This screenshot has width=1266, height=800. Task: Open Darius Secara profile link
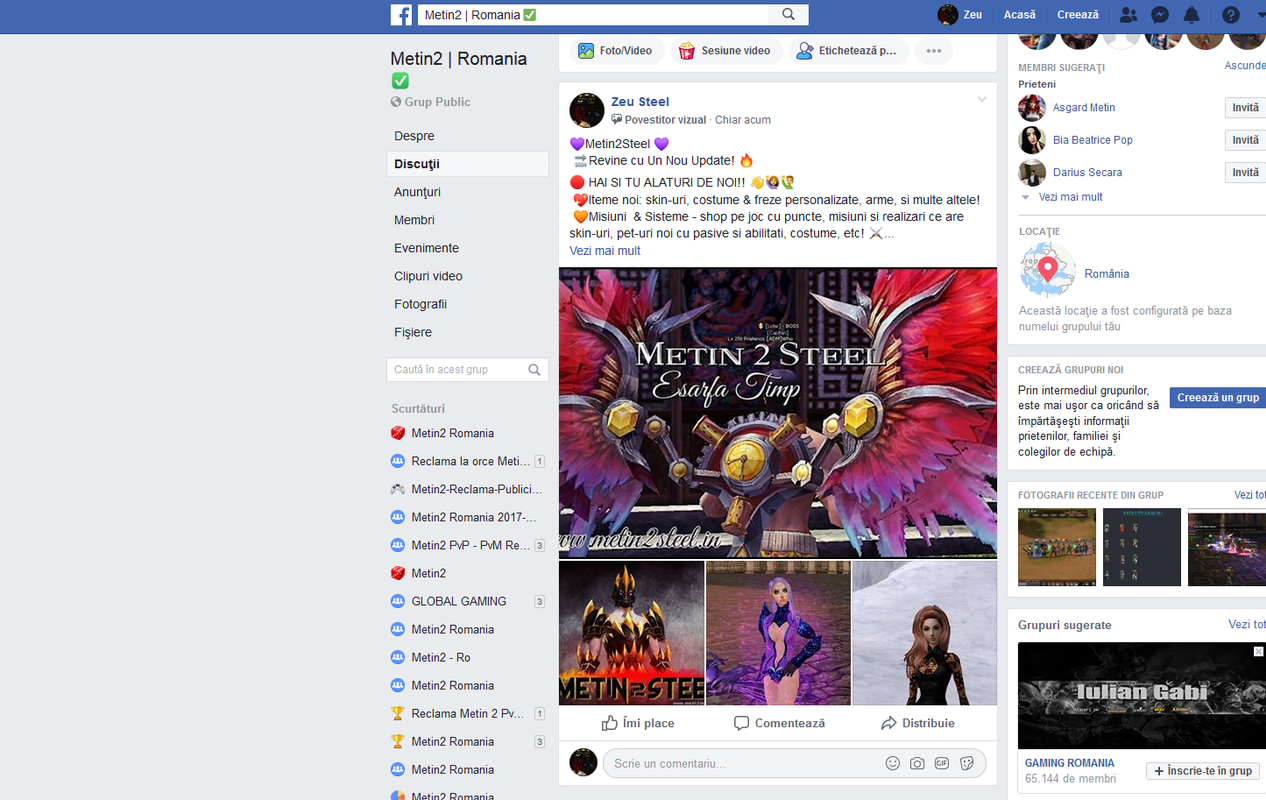1087,172
